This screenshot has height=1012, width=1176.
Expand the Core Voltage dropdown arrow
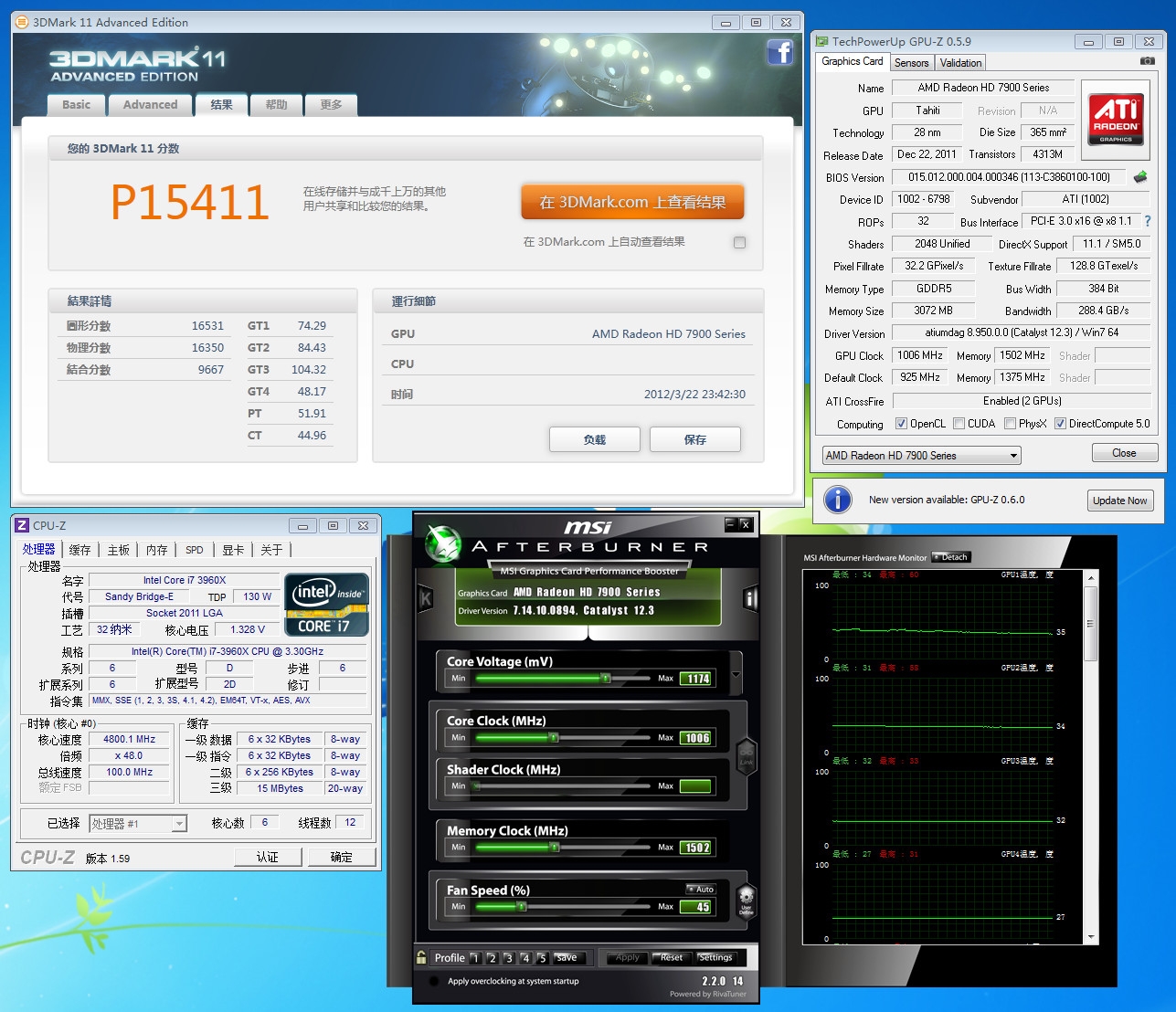tap(736, 676)
